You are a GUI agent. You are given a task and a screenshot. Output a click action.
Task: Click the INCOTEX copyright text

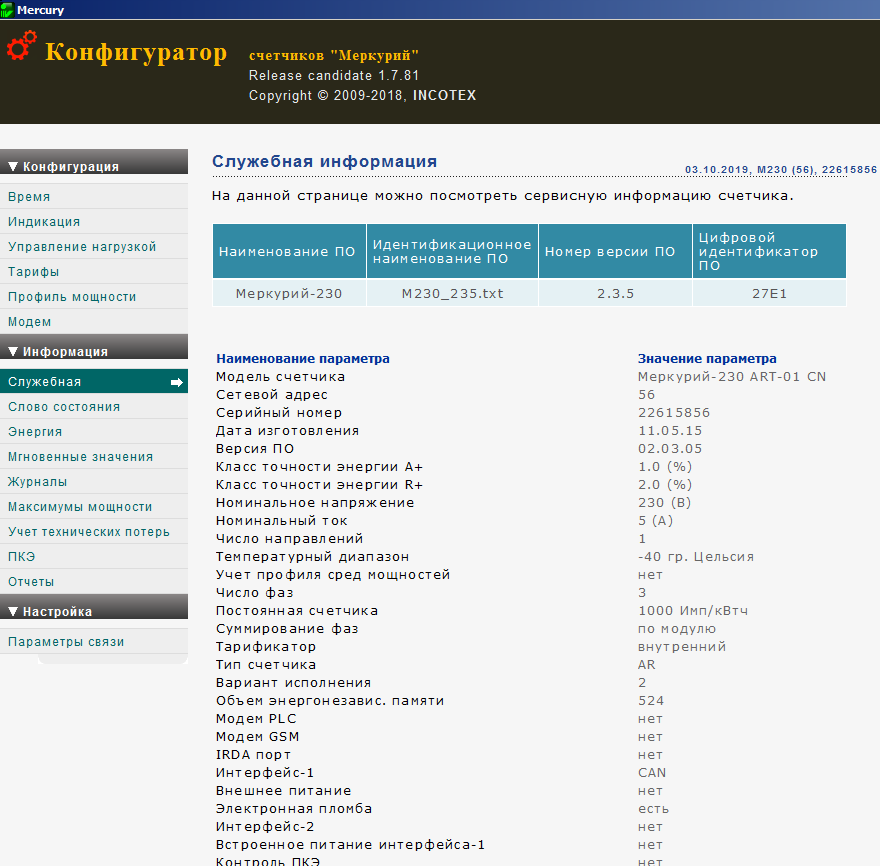444,95
